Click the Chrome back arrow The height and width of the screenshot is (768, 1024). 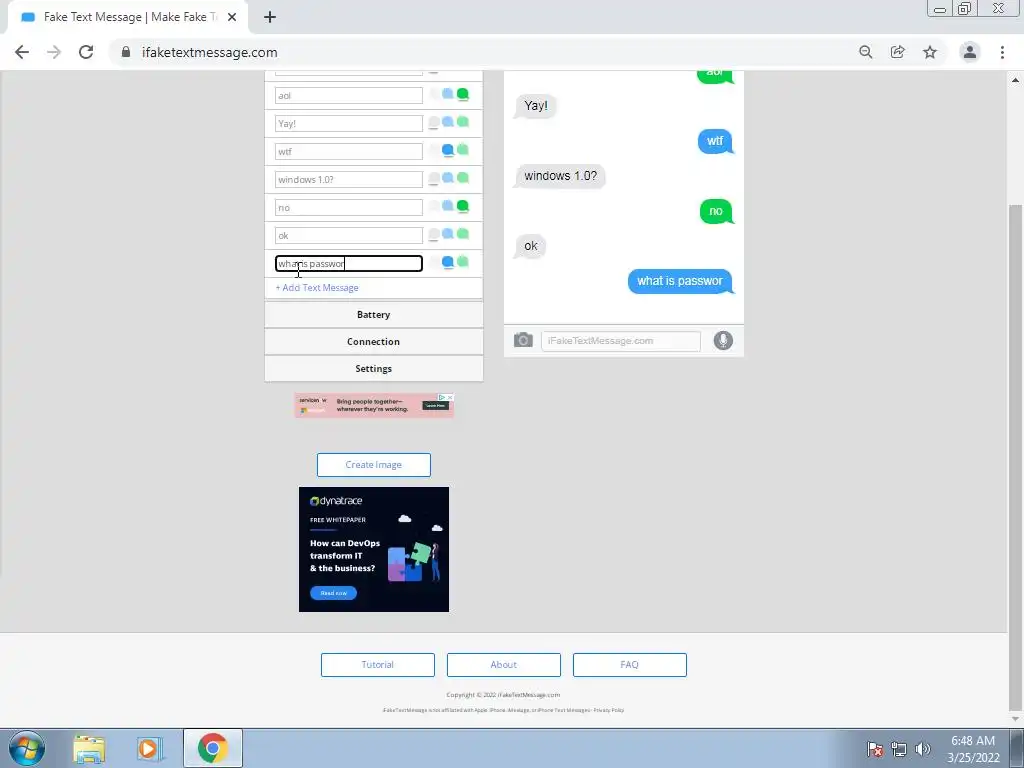point(22,52)
